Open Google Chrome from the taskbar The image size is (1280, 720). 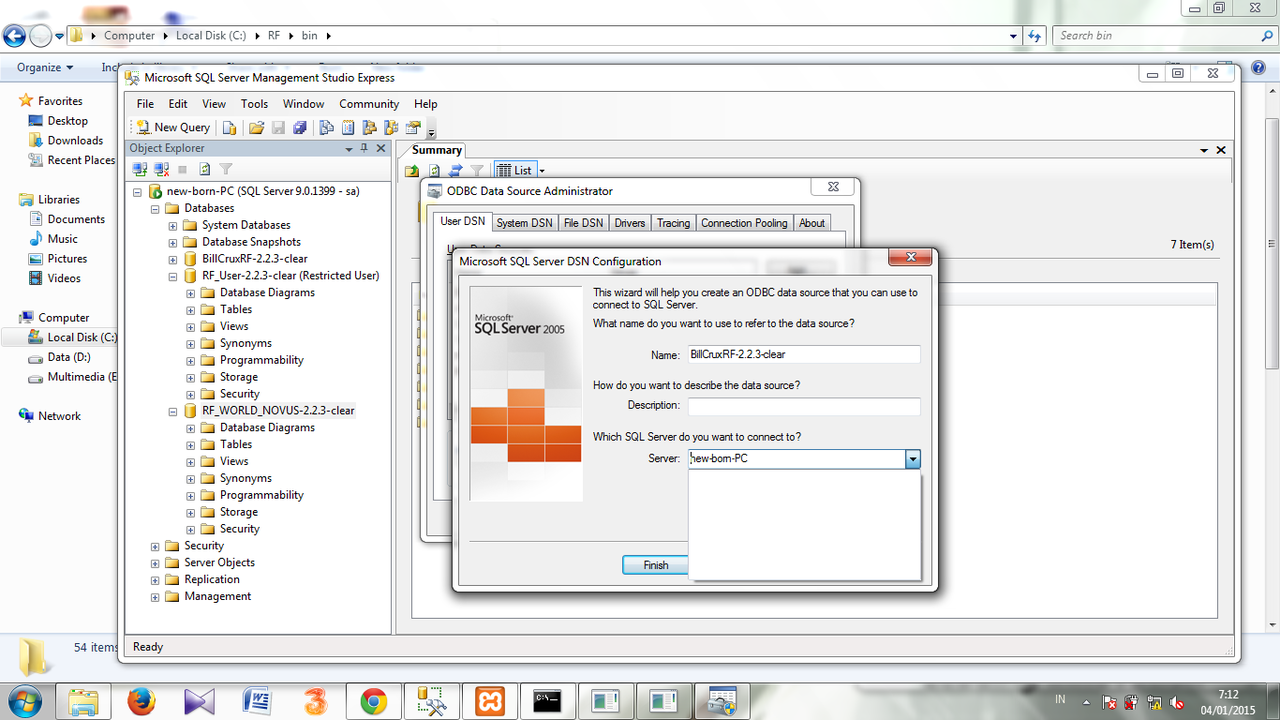tap(374, 701)
